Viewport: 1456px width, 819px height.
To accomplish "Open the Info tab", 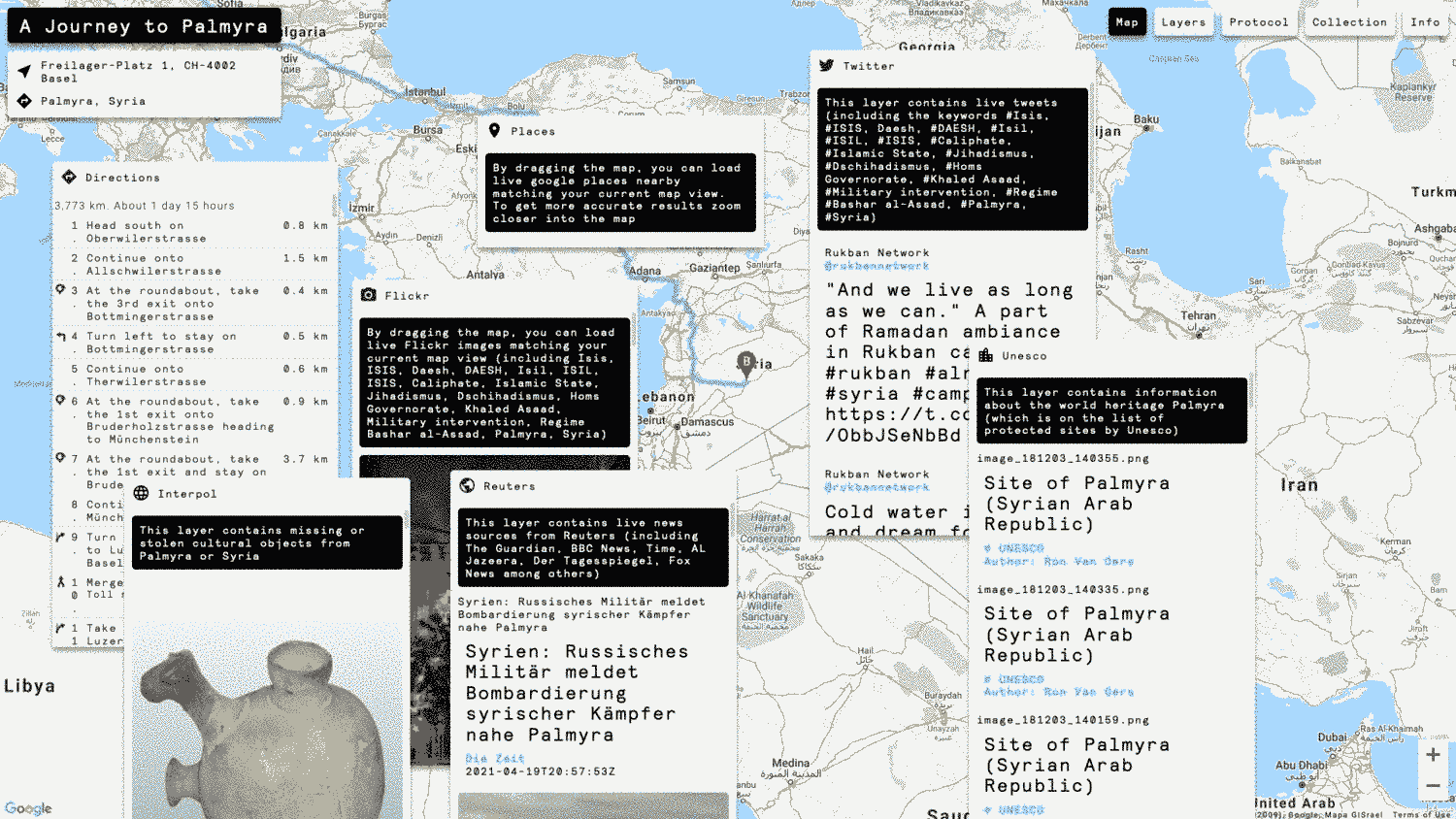I will [x=1425, y=22].
